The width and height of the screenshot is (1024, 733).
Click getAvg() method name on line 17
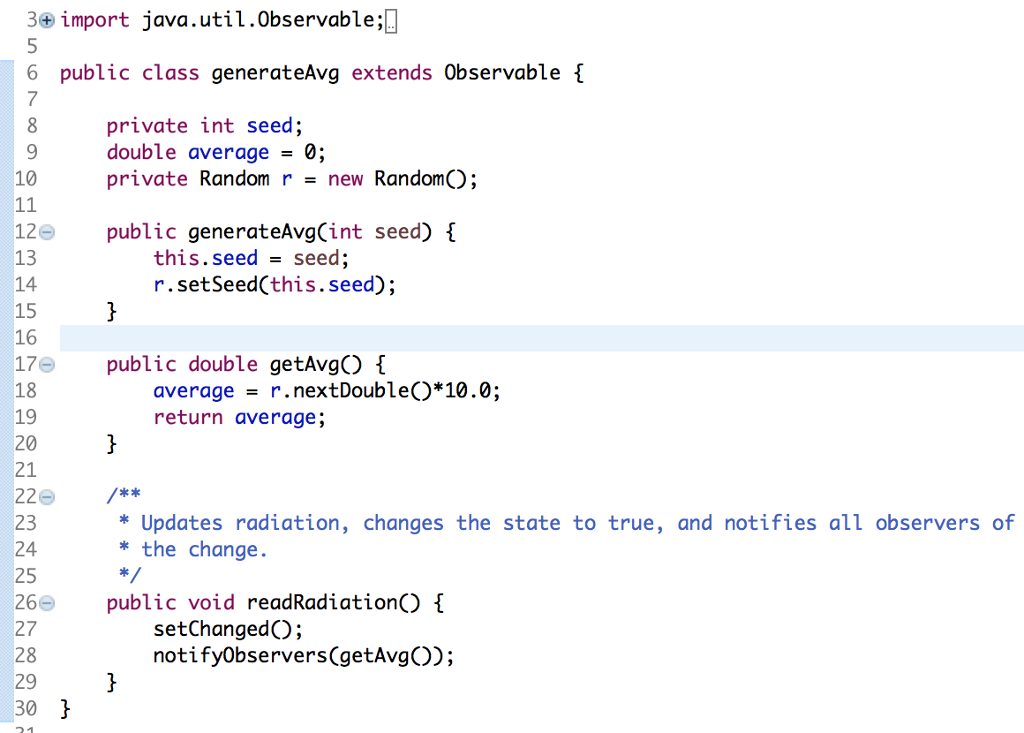pyautogui.click(x=315, y=365)
